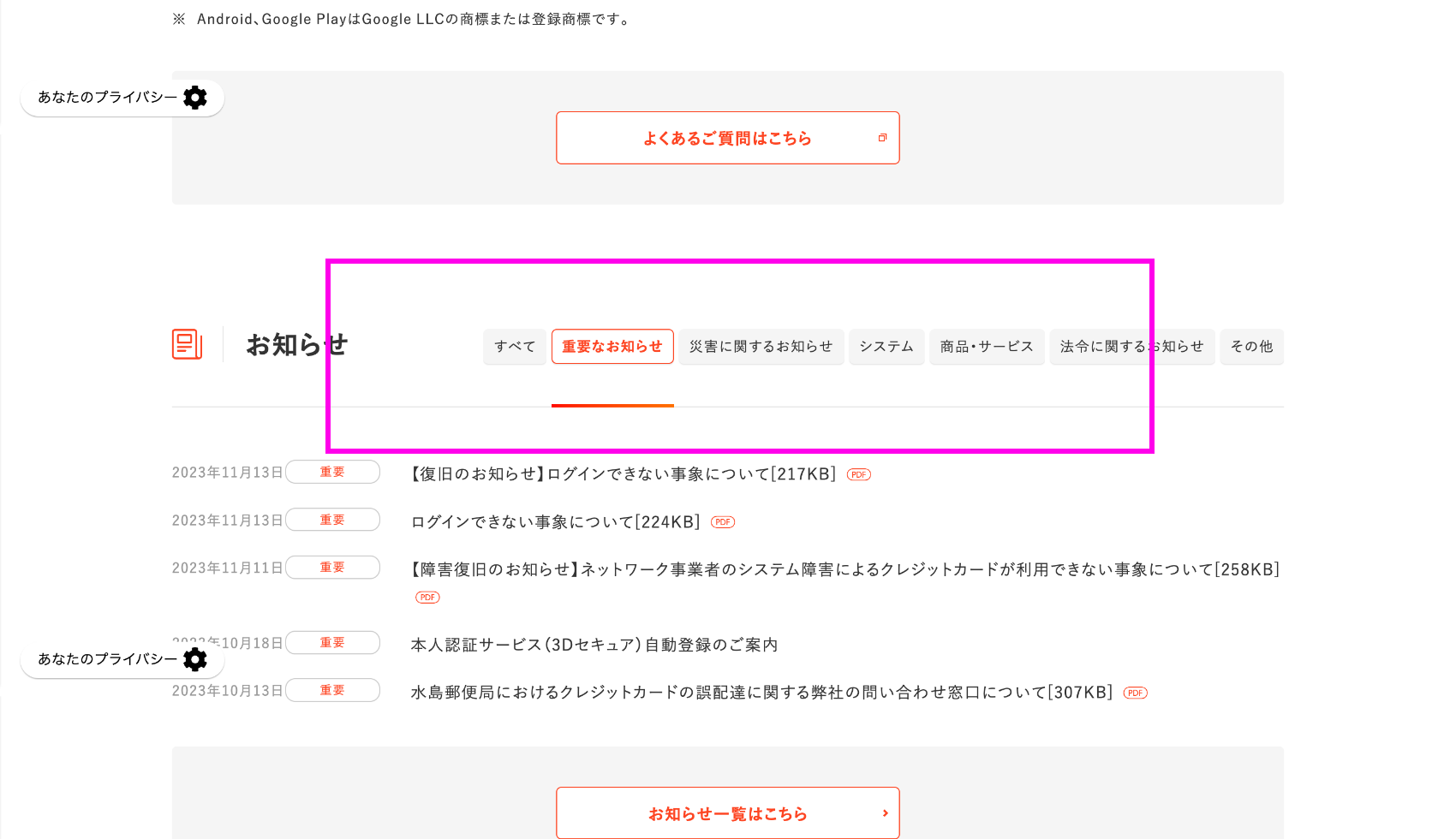
Task: Click the PDF icon after 307KB notice
Action: tap(1136, 693)
